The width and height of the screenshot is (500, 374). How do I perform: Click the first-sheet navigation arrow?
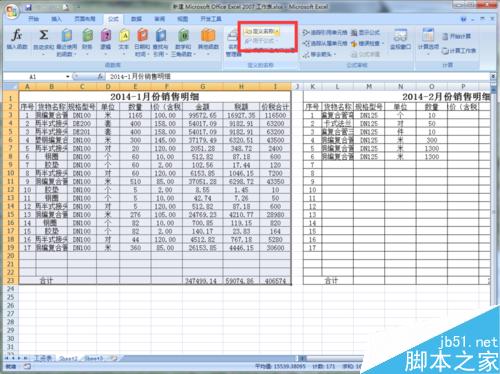coord(7,358)
